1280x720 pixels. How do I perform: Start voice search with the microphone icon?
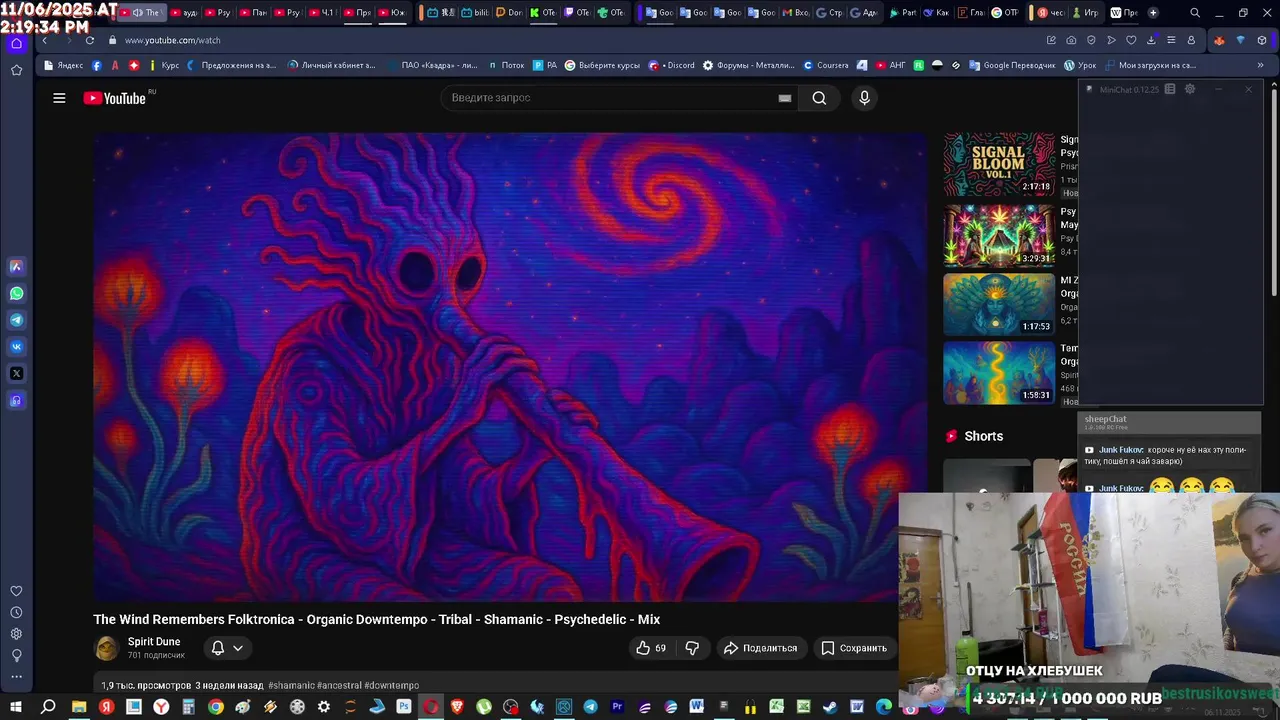pos(864,98)
